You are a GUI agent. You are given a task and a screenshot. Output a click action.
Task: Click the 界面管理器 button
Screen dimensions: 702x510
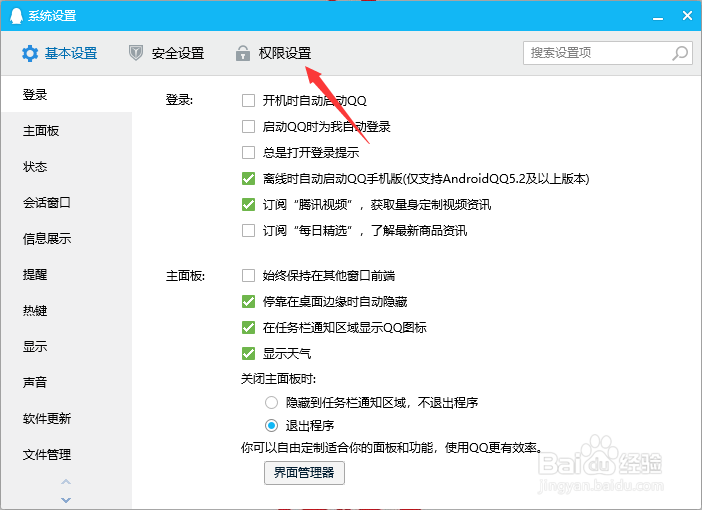tap(304, 473)
